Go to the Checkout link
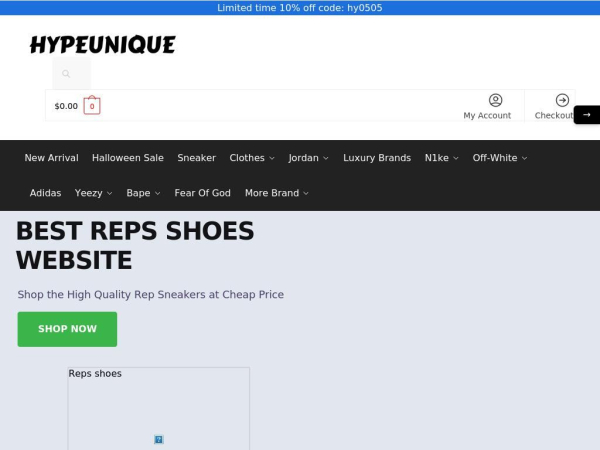This screenshot has height=450, width=600. (554, 115)
